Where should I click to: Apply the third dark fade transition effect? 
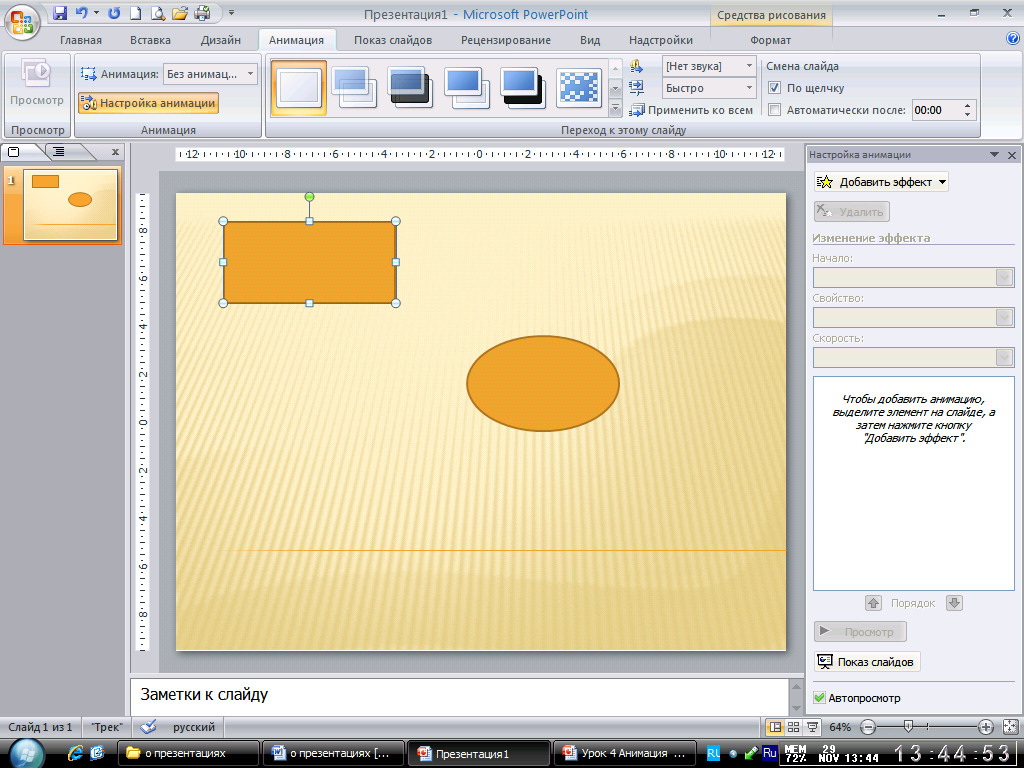click(x=411, y=88)
